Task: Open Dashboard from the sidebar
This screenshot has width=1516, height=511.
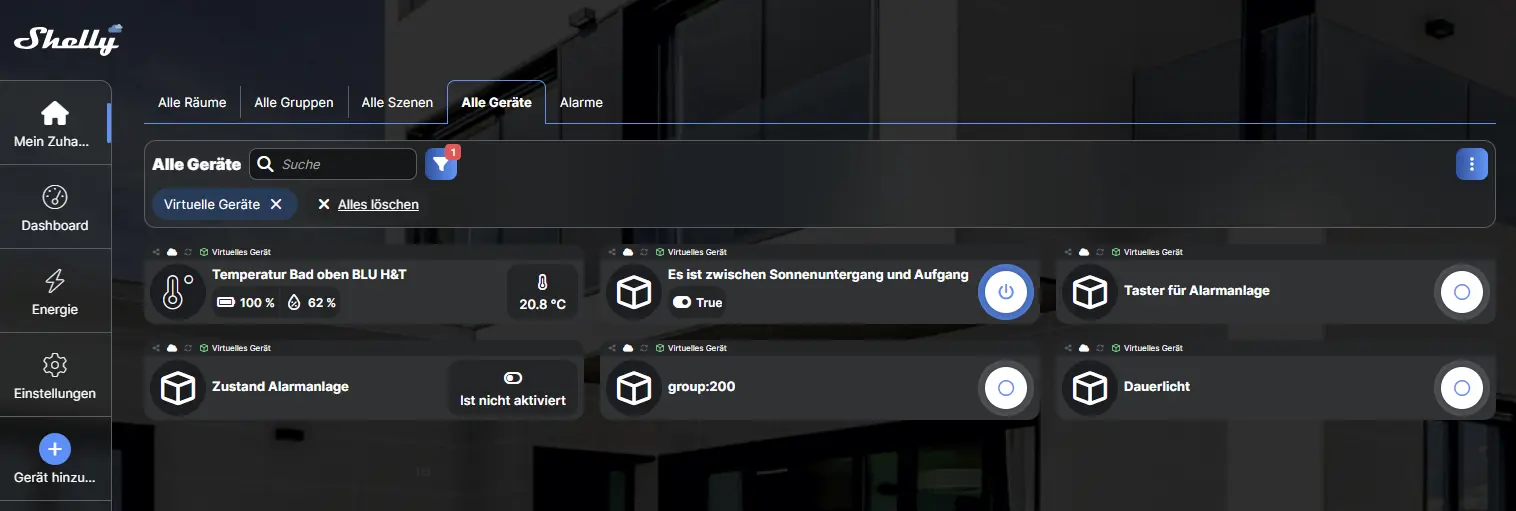Action: (x=55, y=208)
